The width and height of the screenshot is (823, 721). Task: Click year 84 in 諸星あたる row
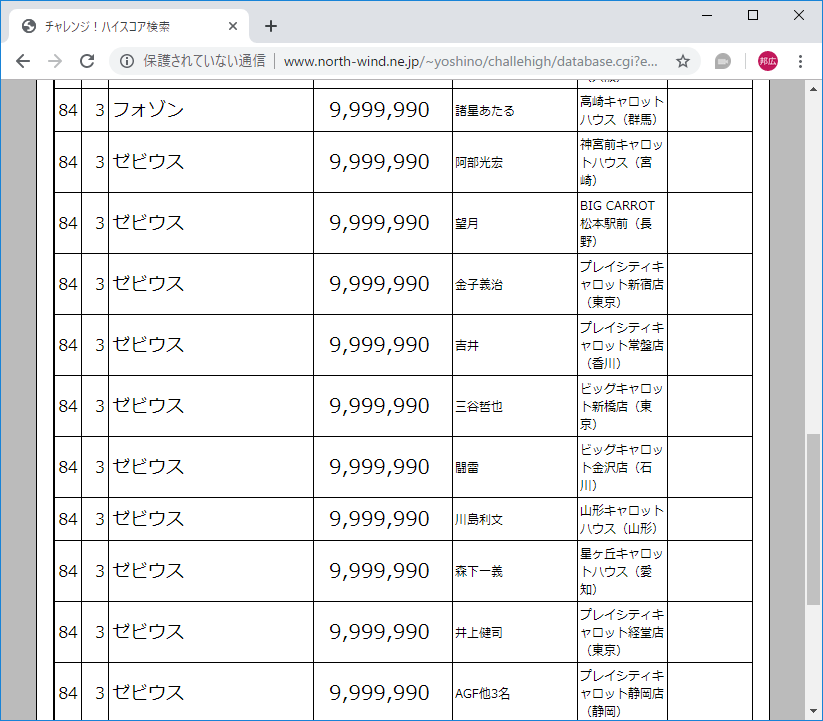(x=68, y=110)
